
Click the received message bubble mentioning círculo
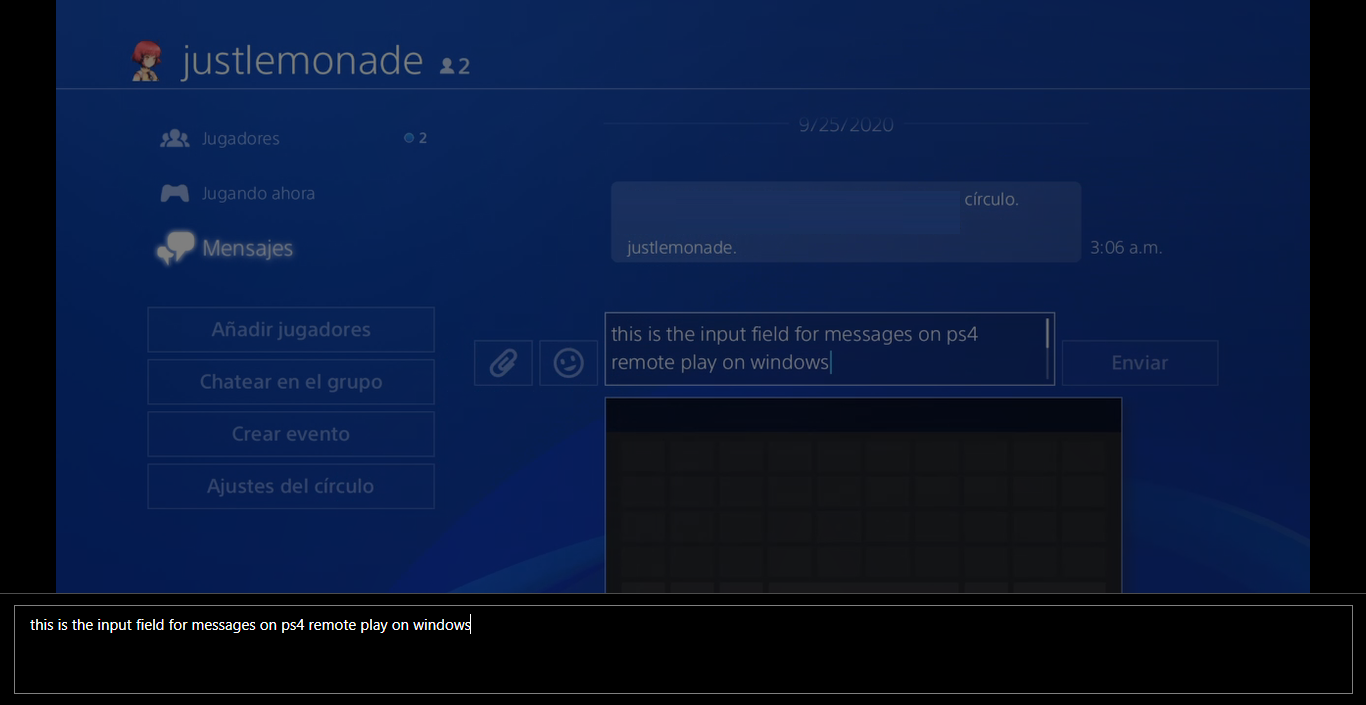(x=846, y=222)
